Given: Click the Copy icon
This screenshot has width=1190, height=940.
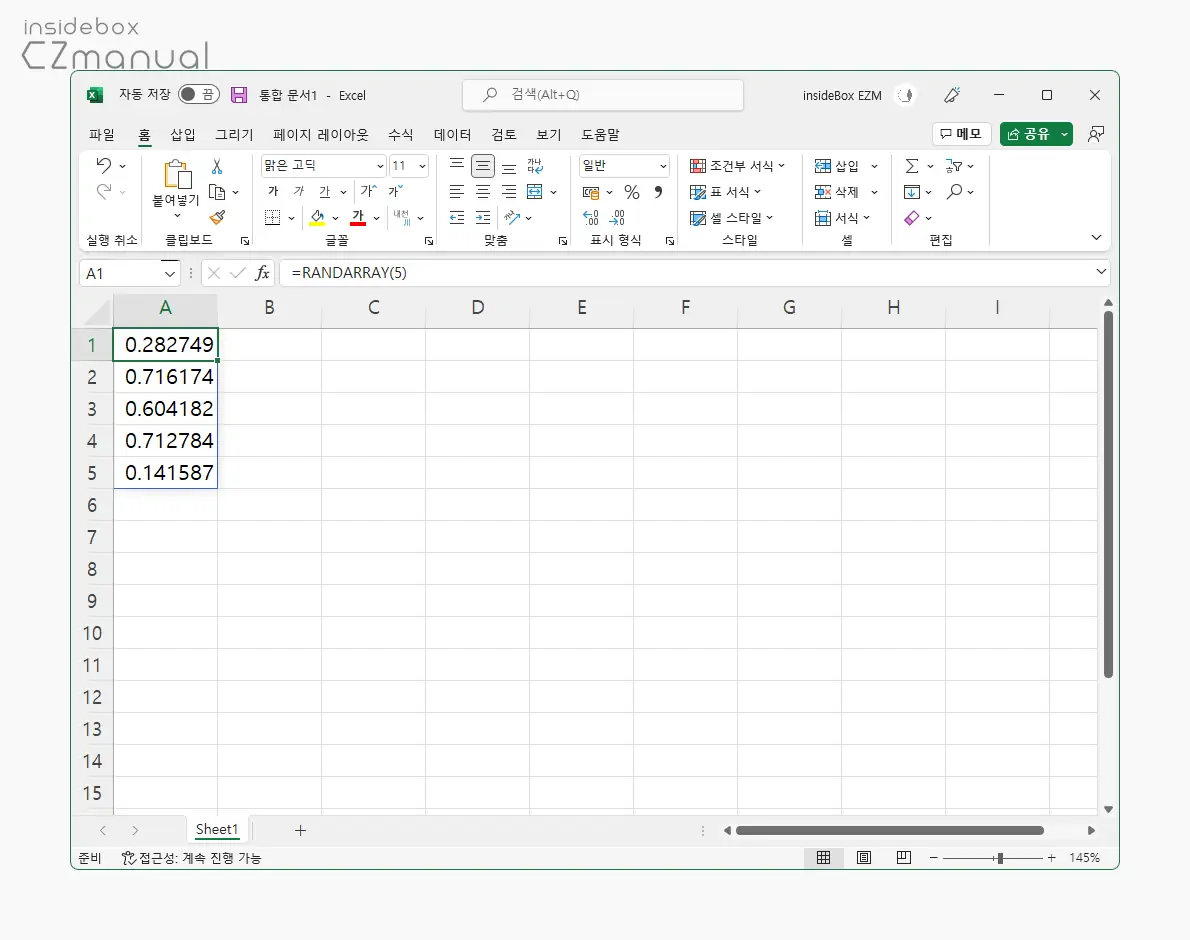Looking at the screenshot, I should (x=217, y=192).
